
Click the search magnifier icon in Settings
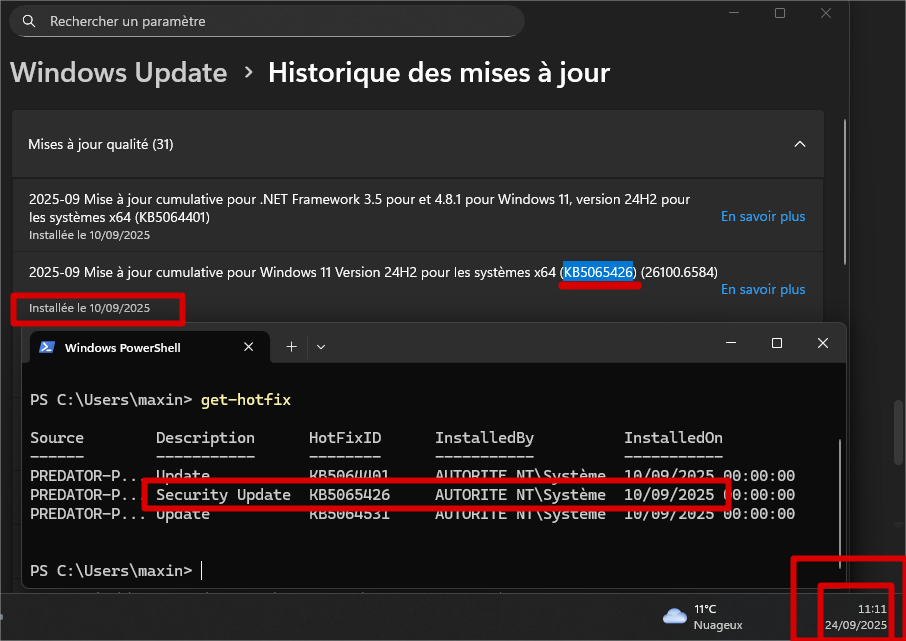pyautogui.click(x=30, y=21)
